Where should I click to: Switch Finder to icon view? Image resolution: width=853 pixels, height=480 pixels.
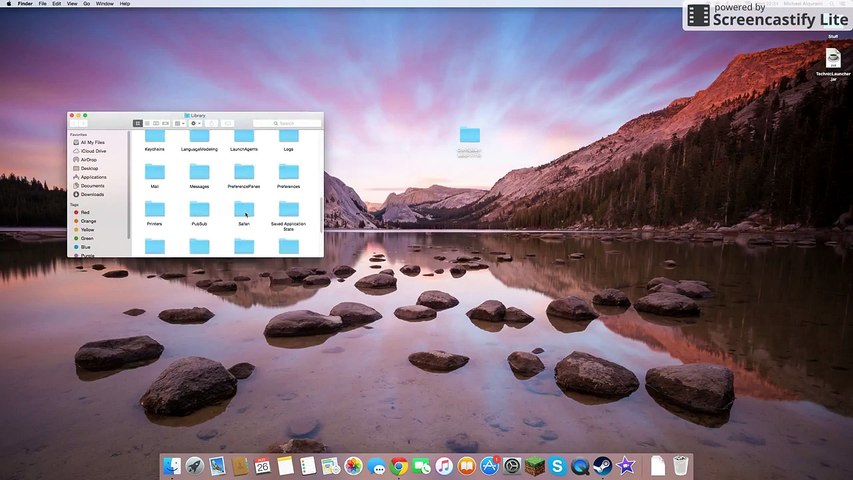(137, 123)
